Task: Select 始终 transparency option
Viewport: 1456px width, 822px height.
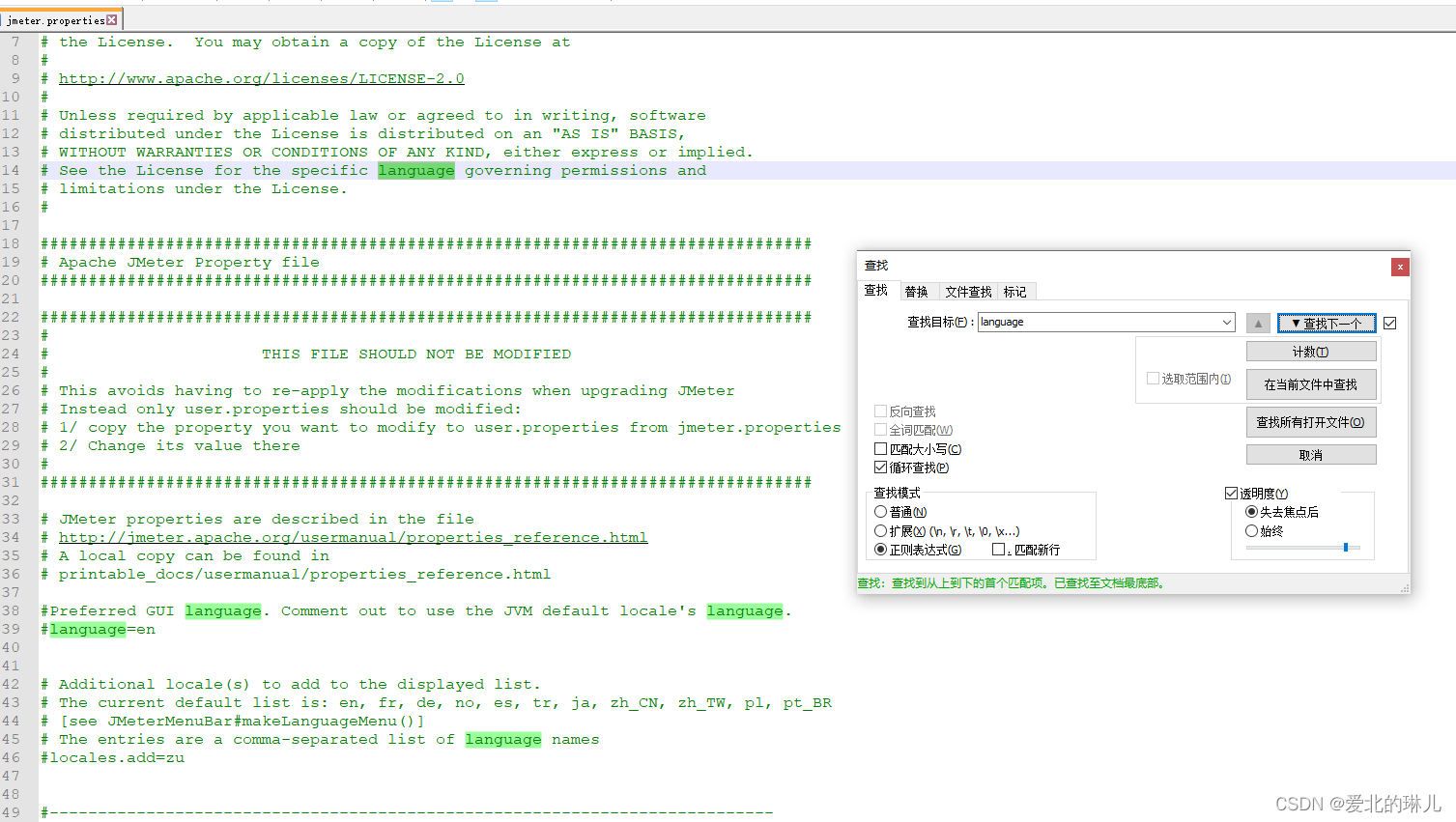Action: [x=1251, y=531]
